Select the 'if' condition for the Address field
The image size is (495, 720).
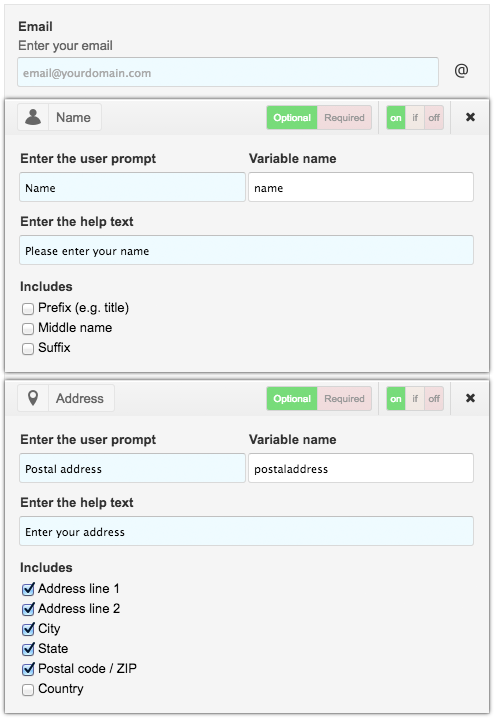pos(415,399)
